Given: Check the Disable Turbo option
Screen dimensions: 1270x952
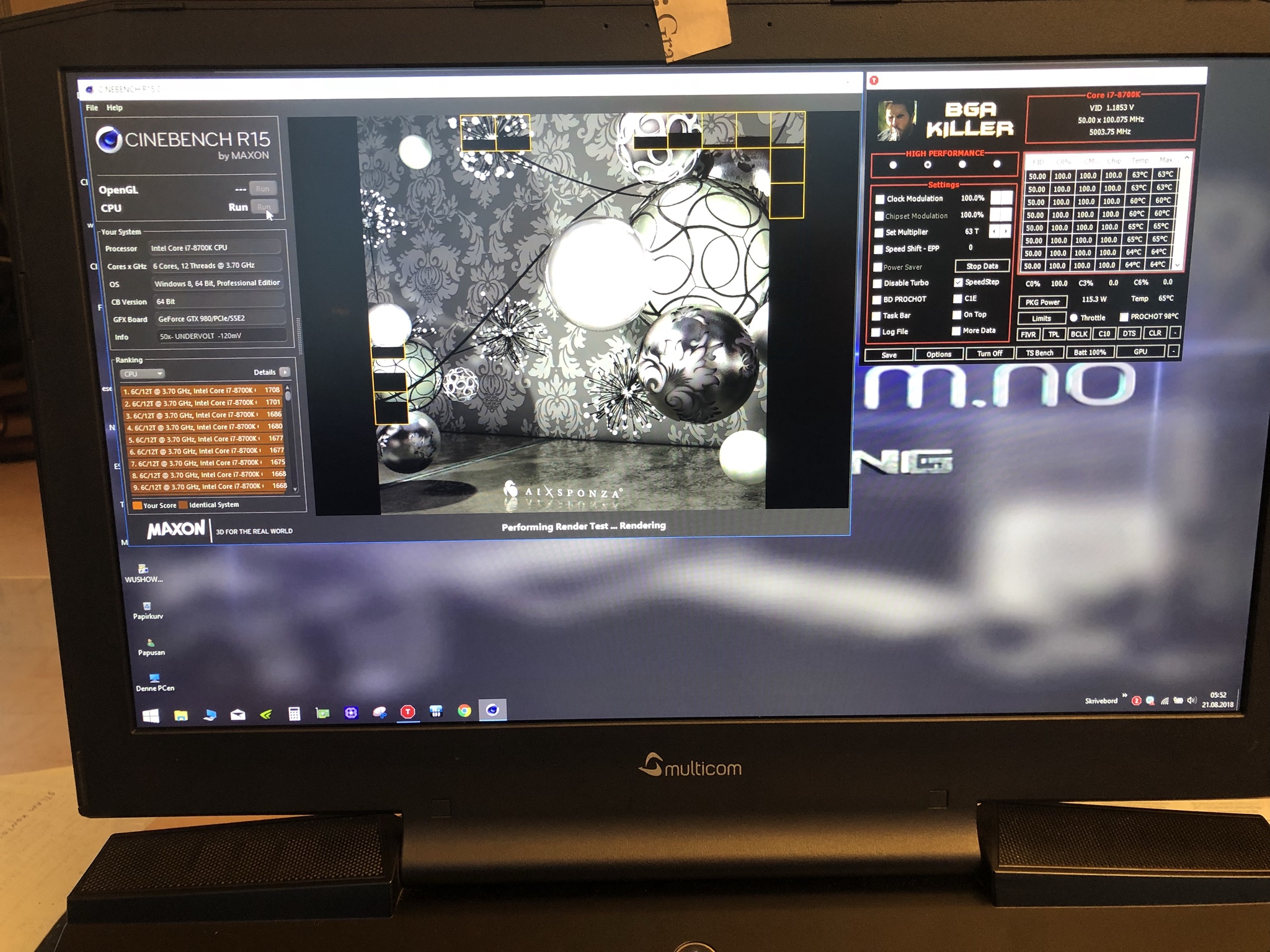Looking at the screenshot, I should (877, 283).
